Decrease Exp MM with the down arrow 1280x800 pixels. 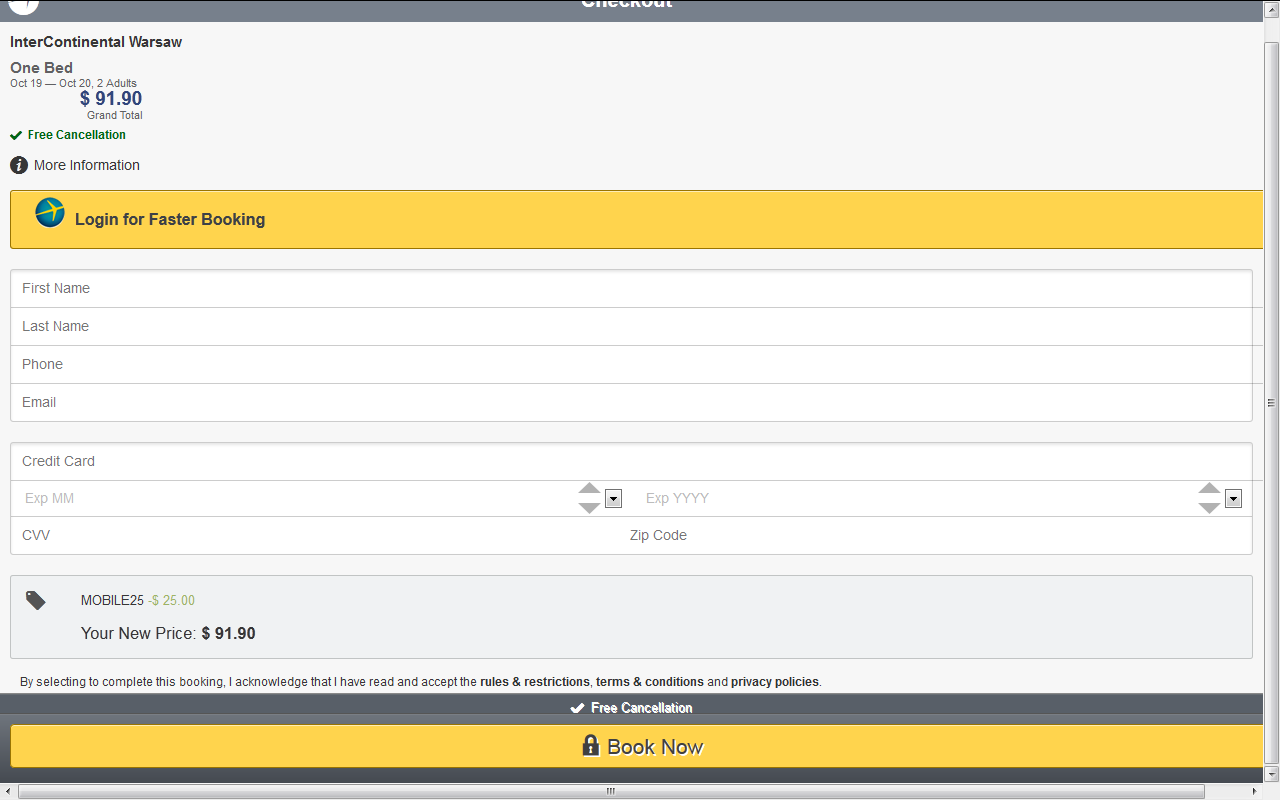pos(589,508)
